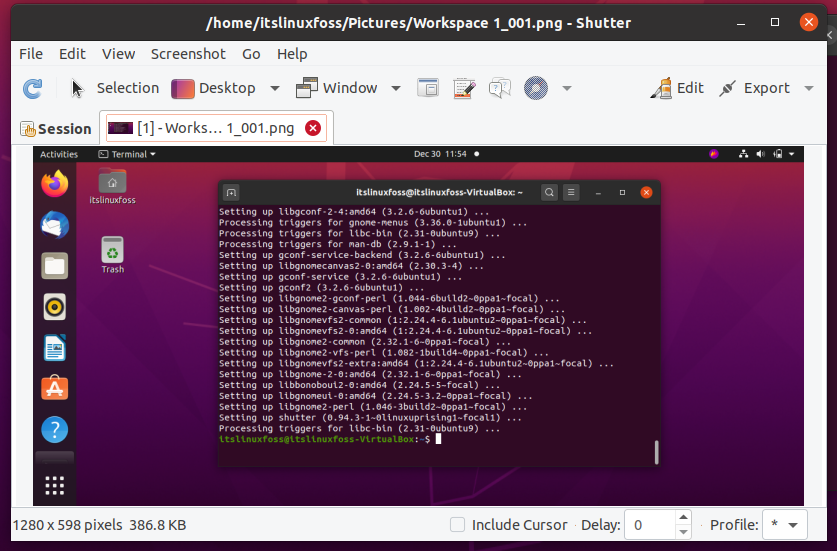
Task: Click the itslinuxfoss home folder icon
Action: pos(112,187)
